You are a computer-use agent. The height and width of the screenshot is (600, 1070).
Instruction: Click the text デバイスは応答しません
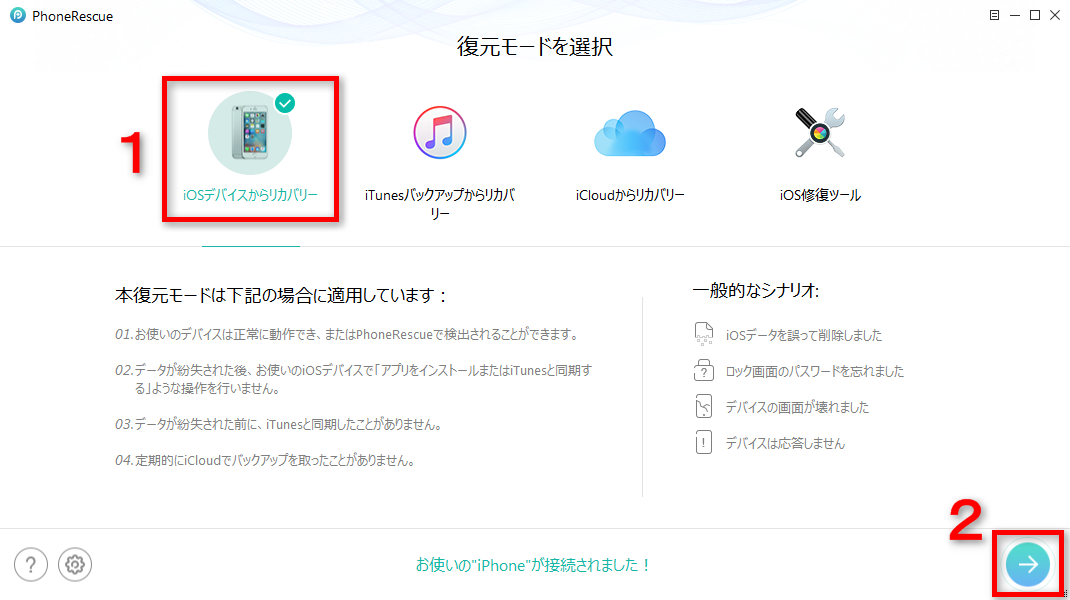click(x=785, y=444)
